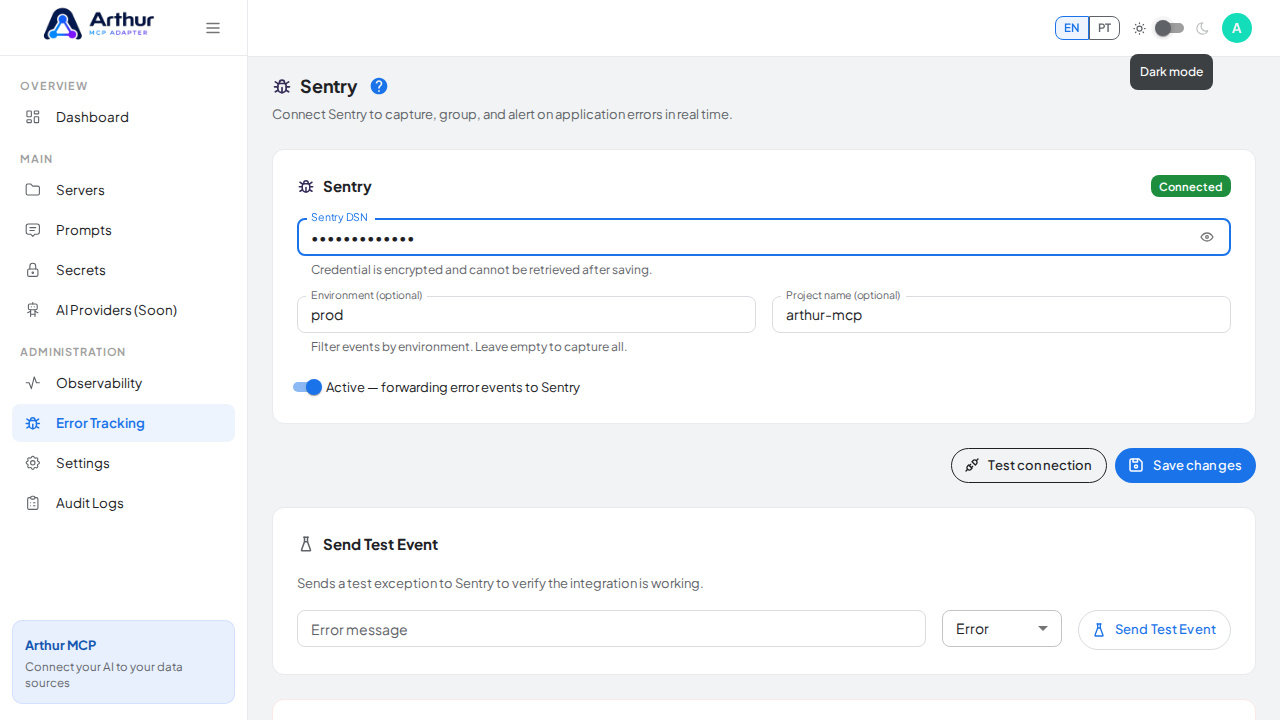
Task: Click the Settings gear icon
Action: [x=33, y=463]
